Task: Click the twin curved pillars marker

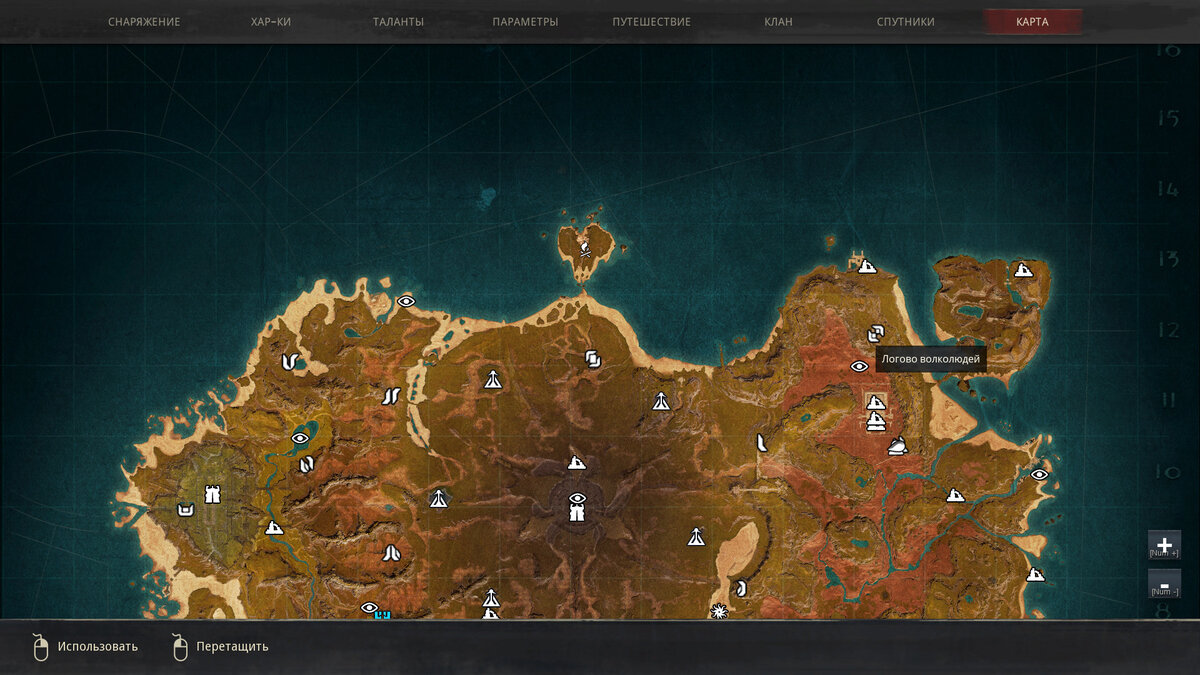Action: [391, 396]
